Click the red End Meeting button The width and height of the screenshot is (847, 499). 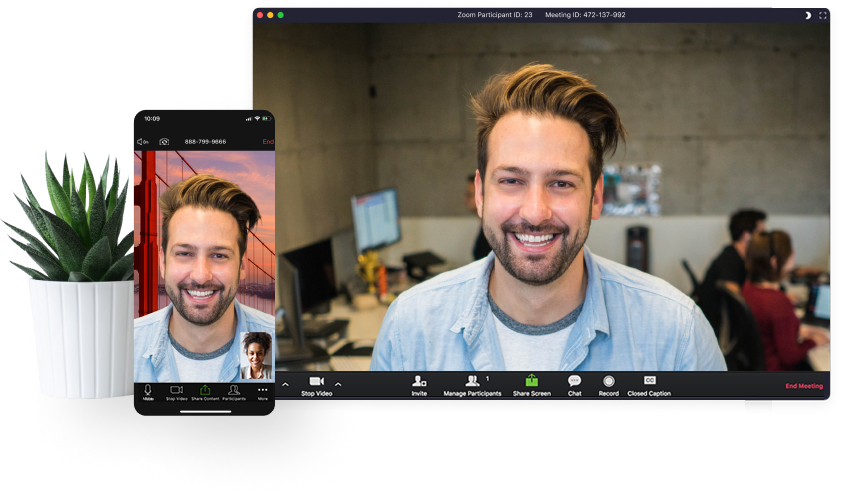point(804,386)
